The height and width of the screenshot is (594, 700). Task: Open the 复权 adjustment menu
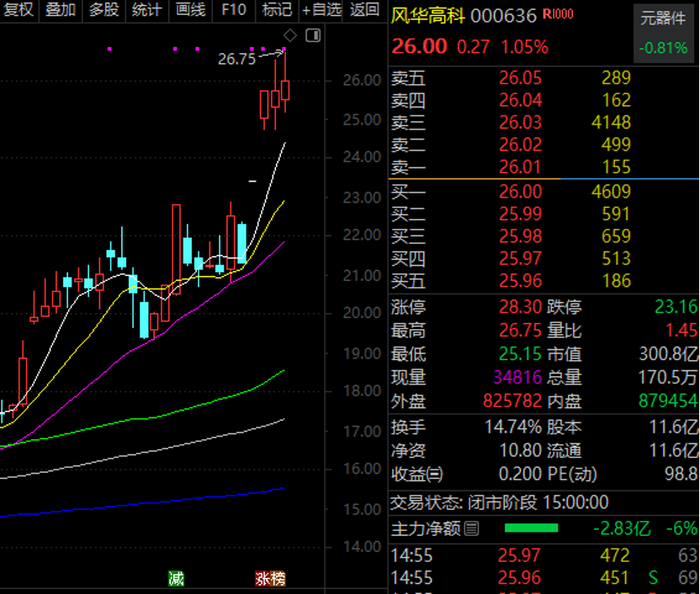pyautogui.click(x=19, y=10)
